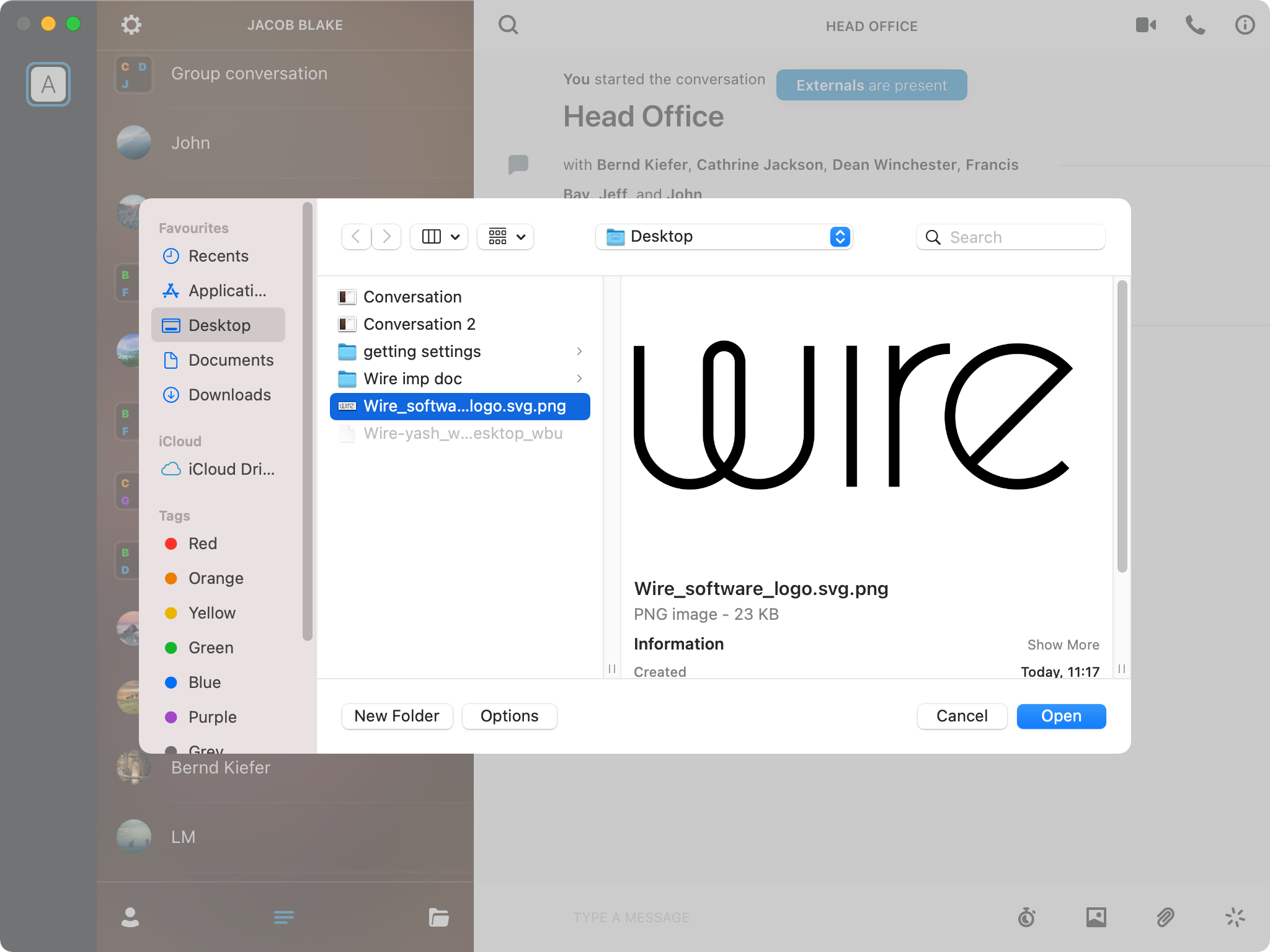Image resolution: width=1270 pixels, height=952 pixels.
Task: Select the Conversation file
Action: point(460,297)
